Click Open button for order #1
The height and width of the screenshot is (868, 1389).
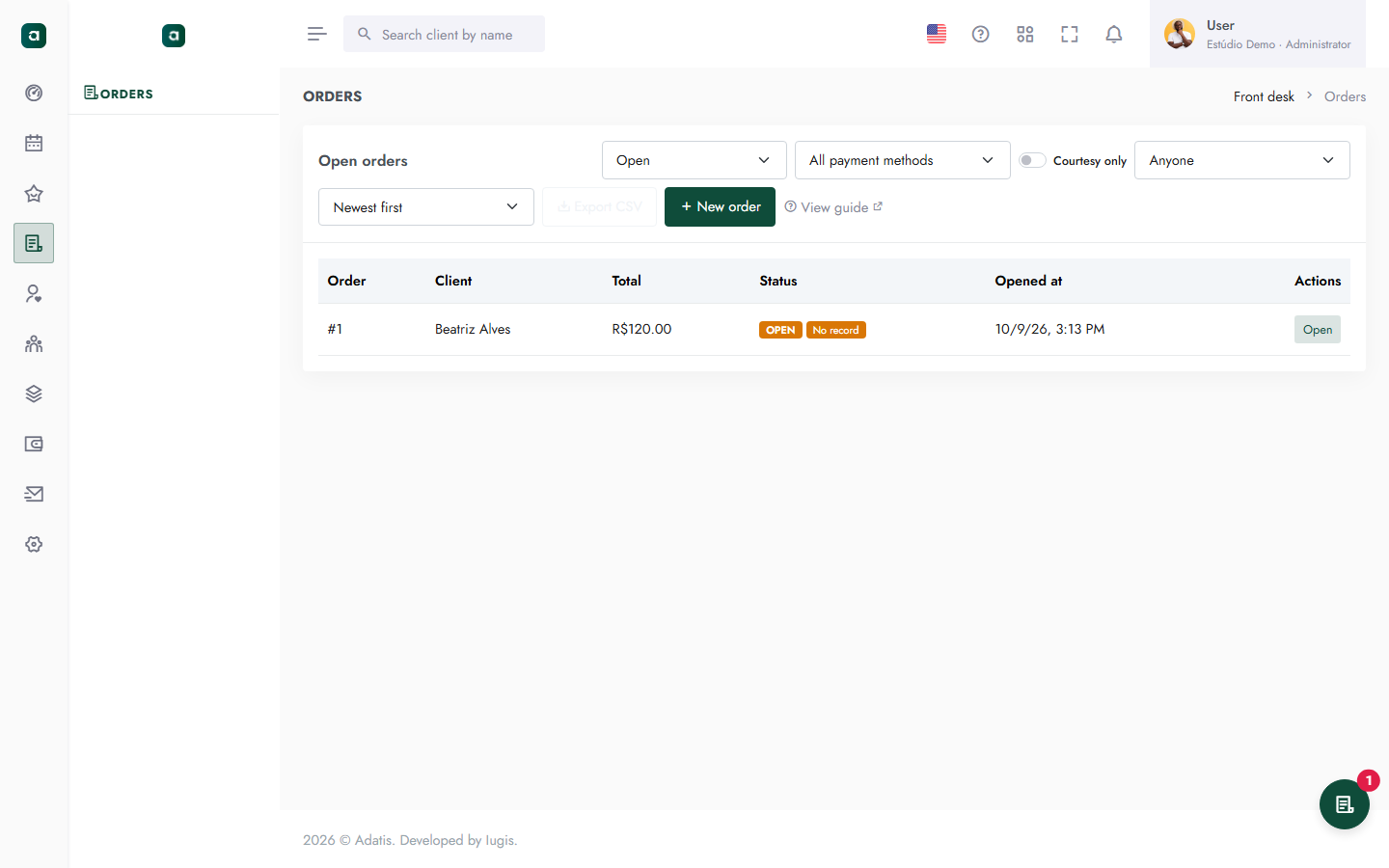[x=1318, y=330]
